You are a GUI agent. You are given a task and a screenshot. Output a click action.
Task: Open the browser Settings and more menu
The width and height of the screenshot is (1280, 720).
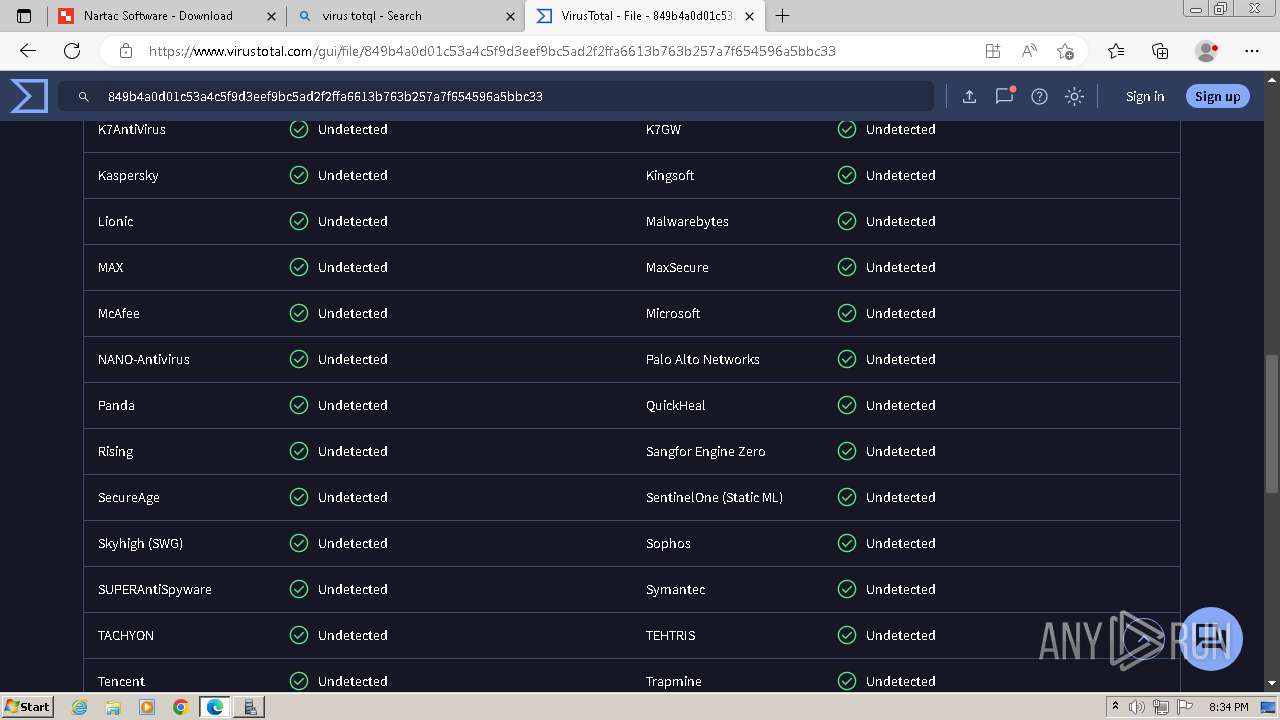pos(1252,51)
